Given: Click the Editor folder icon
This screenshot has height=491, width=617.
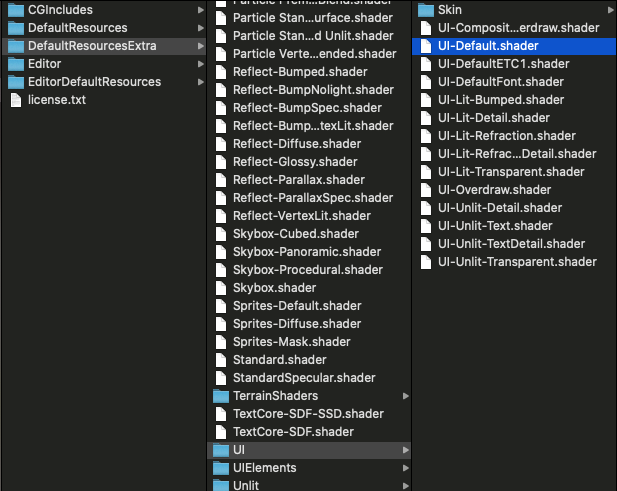Looking at the screenshot, I should tap(16, 64).
